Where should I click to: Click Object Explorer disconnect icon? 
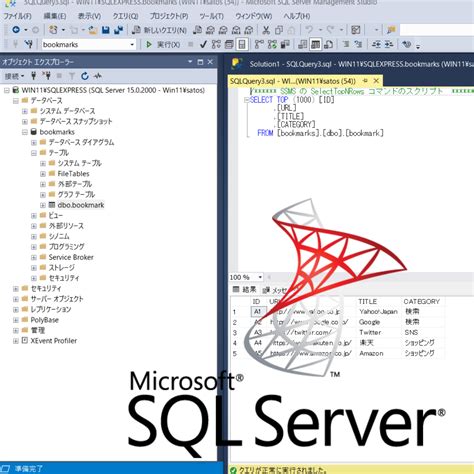tap(46, 76)
